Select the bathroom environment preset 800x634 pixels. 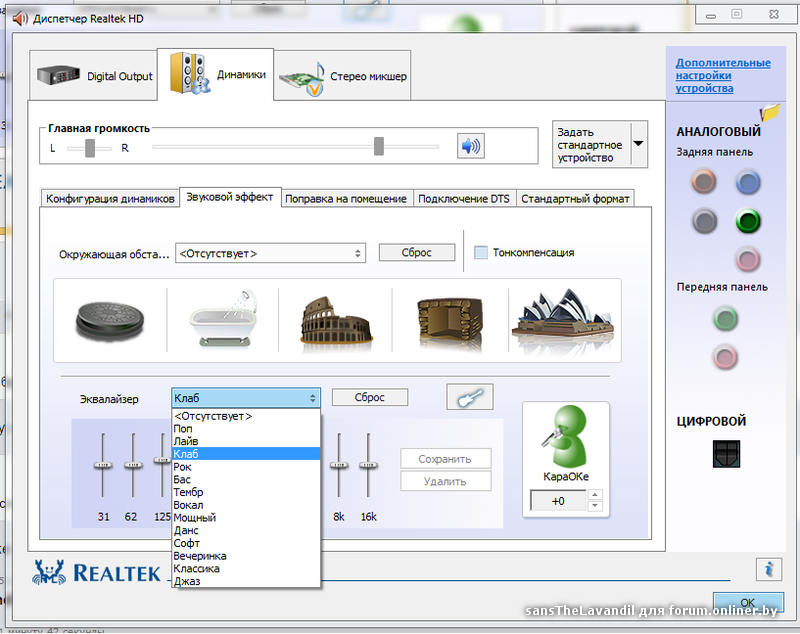point(223,320)
